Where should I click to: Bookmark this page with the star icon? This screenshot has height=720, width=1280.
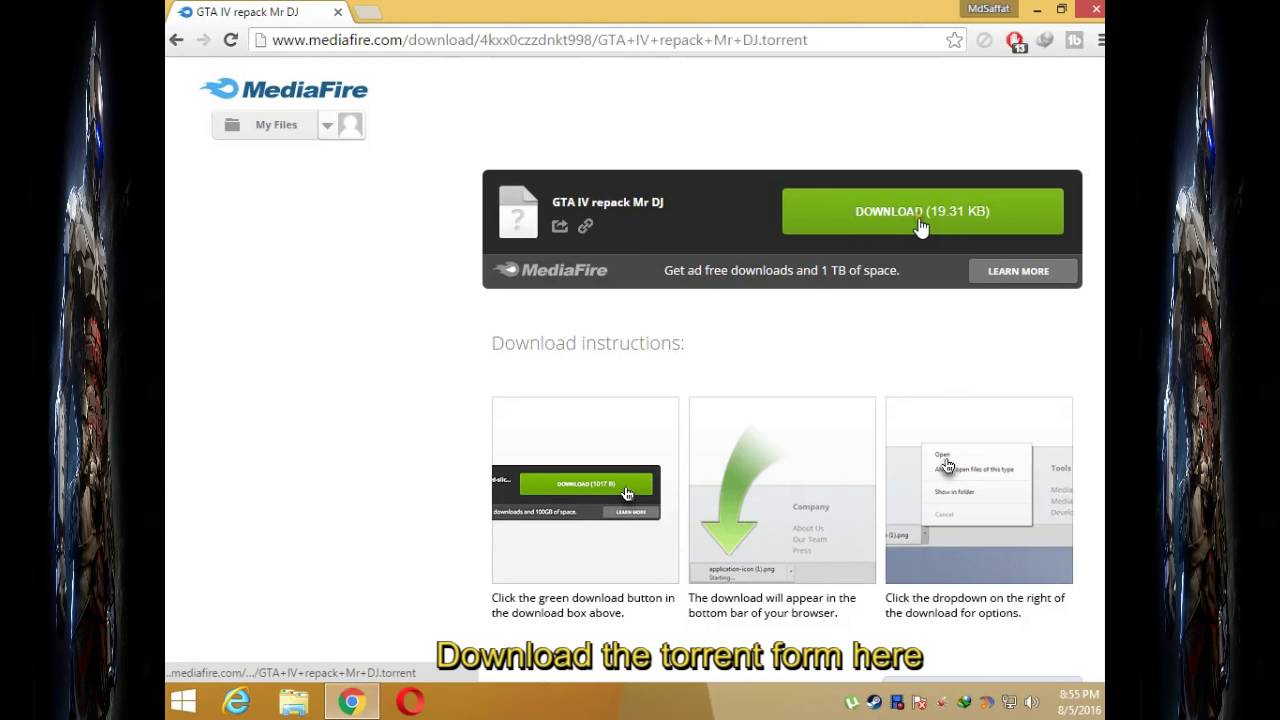pos(955,40)
